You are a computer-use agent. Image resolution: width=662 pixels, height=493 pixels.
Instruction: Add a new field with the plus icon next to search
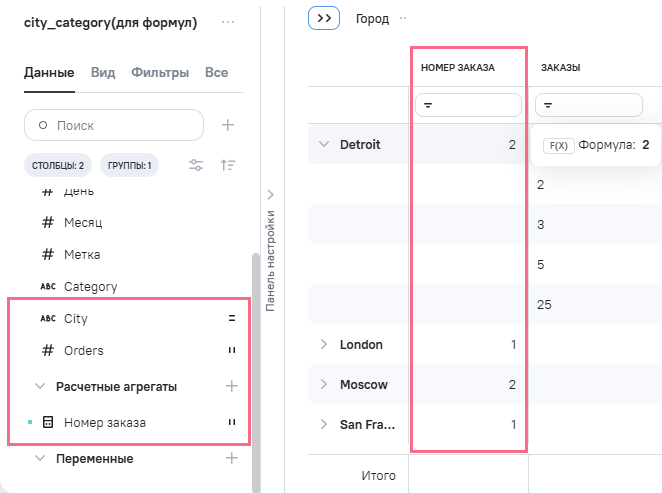point(228,125)
